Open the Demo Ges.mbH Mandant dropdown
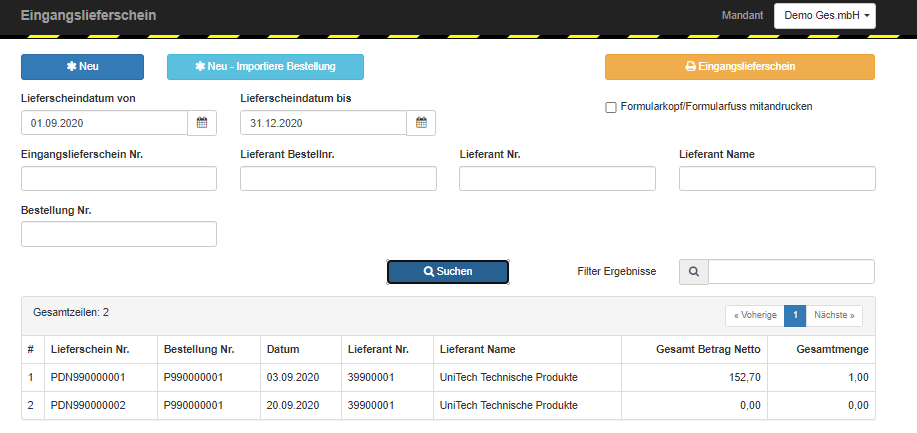917x433 pixels. (x=825, y=16)
